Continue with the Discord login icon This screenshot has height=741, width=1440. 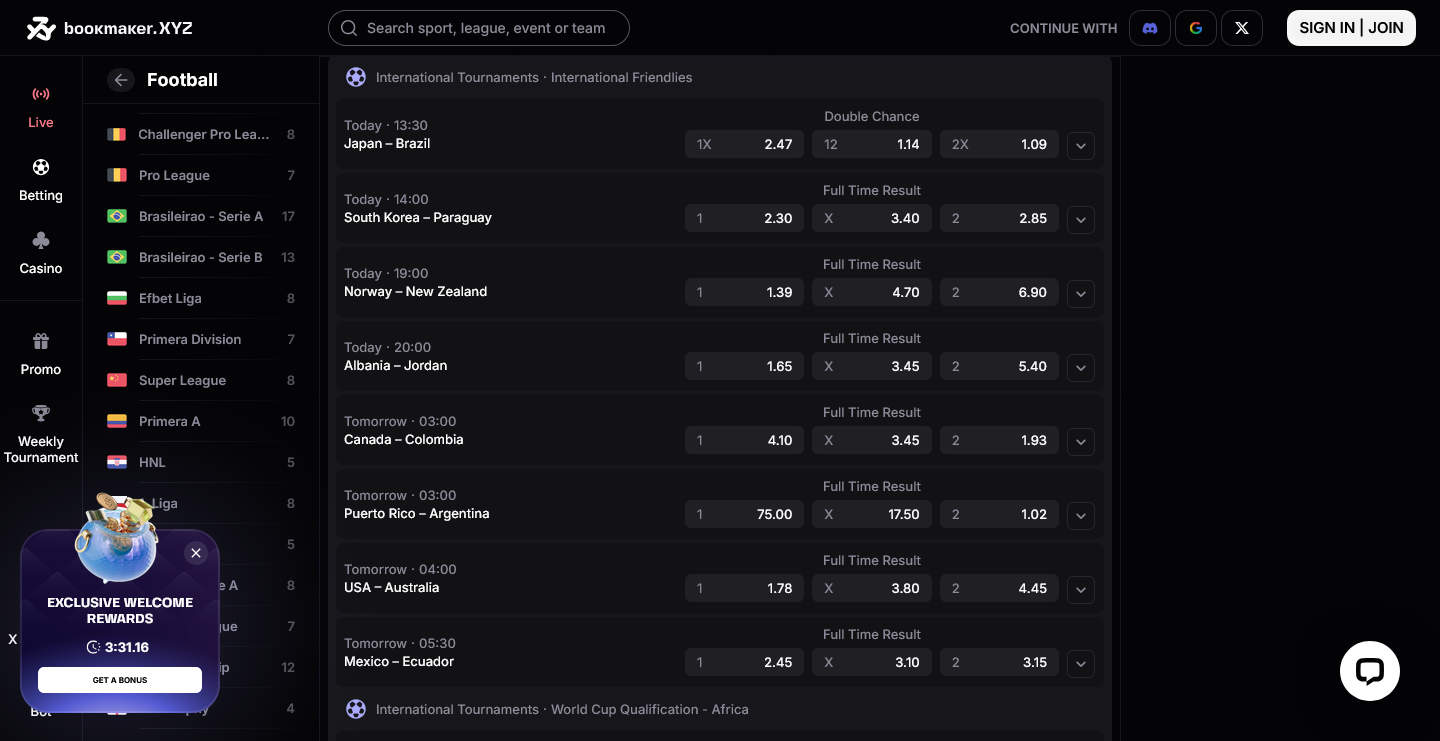(x=1149, y=28)
